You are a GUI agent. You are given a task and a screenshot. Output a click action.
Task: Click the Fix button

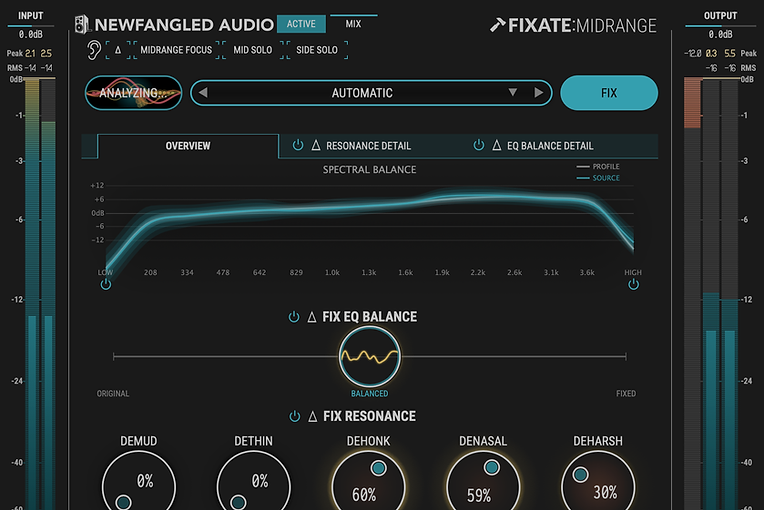pos(609,93)
